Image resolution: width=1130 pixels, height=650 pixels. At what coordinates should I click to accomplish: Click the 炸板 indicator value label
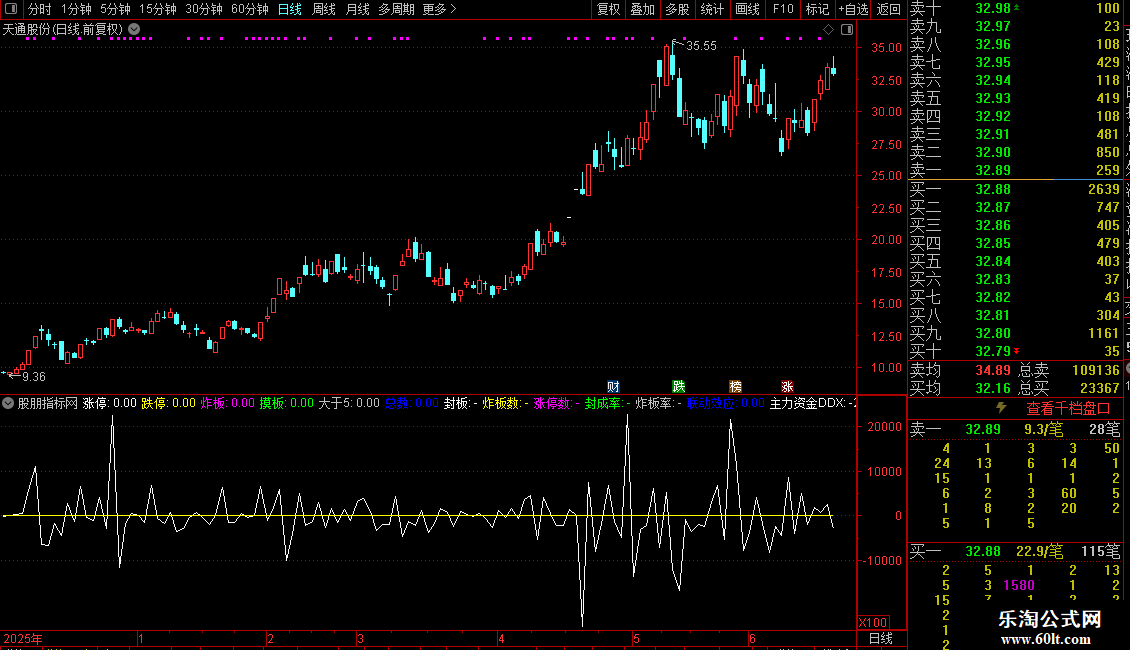pos(227,403)
